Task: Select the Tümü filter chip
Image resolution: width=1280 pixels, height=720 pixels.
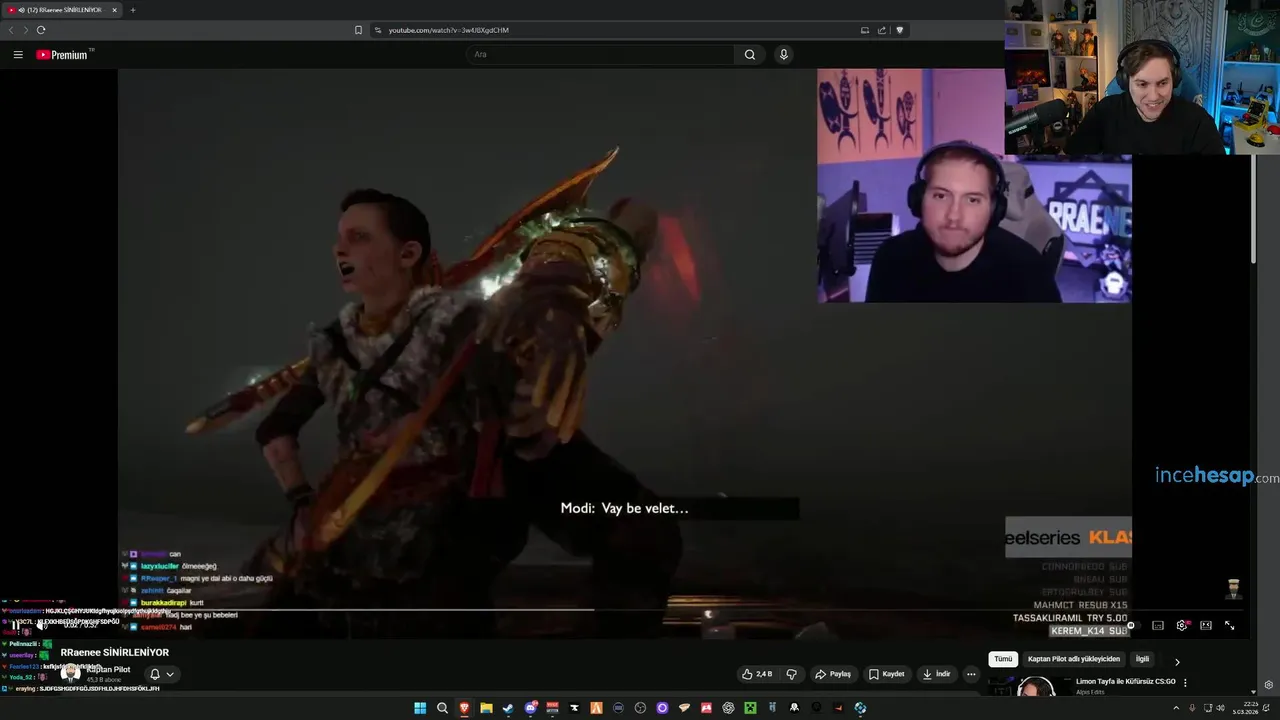Action: click(1003, 659)
